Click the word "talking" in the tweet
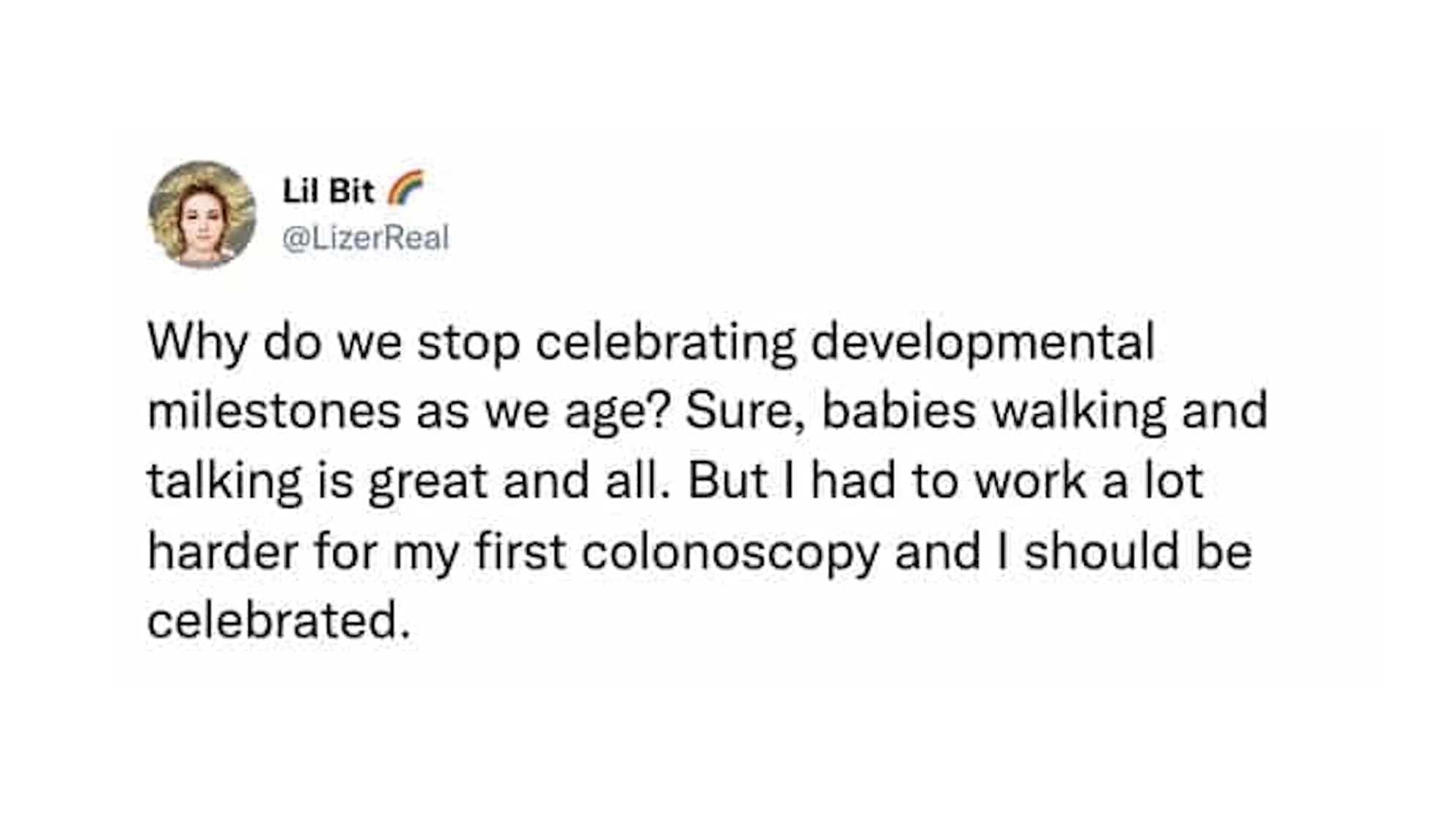Viewport: 1437px width, 840px height. click(x=224, y=481)
